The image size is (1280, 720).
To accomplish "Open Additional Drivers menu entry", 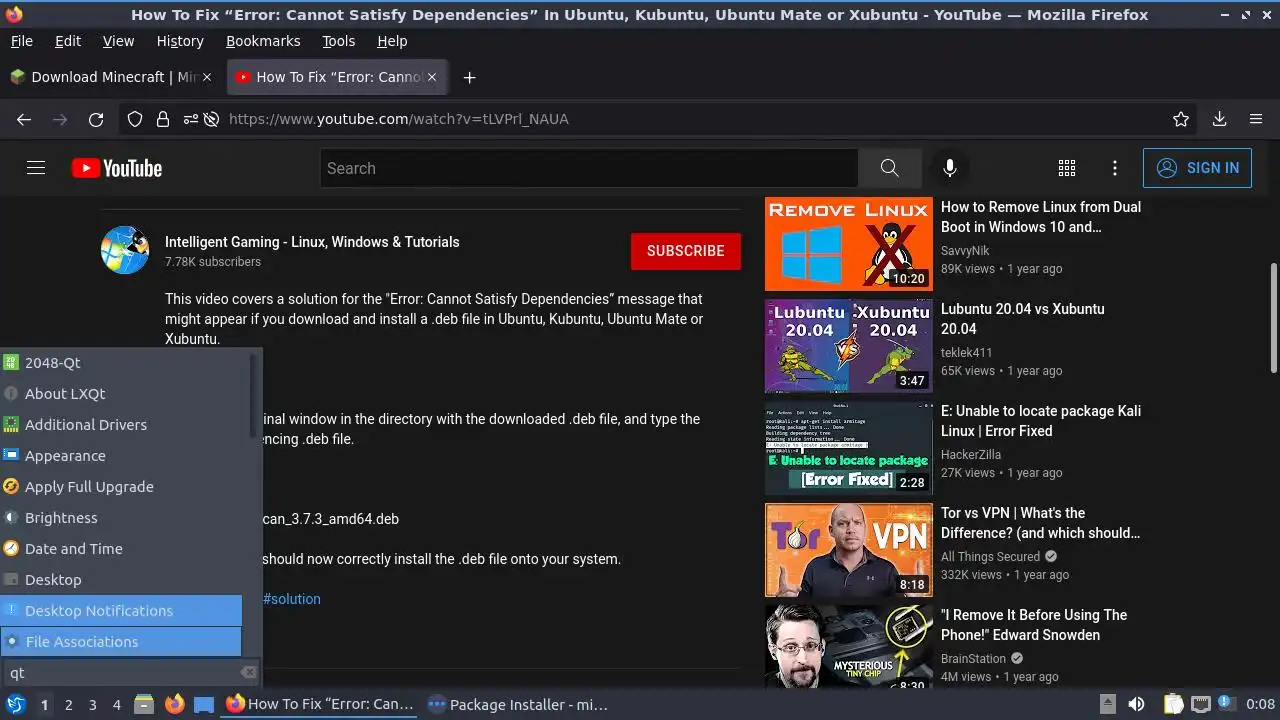I will click(x=122, y=425).
